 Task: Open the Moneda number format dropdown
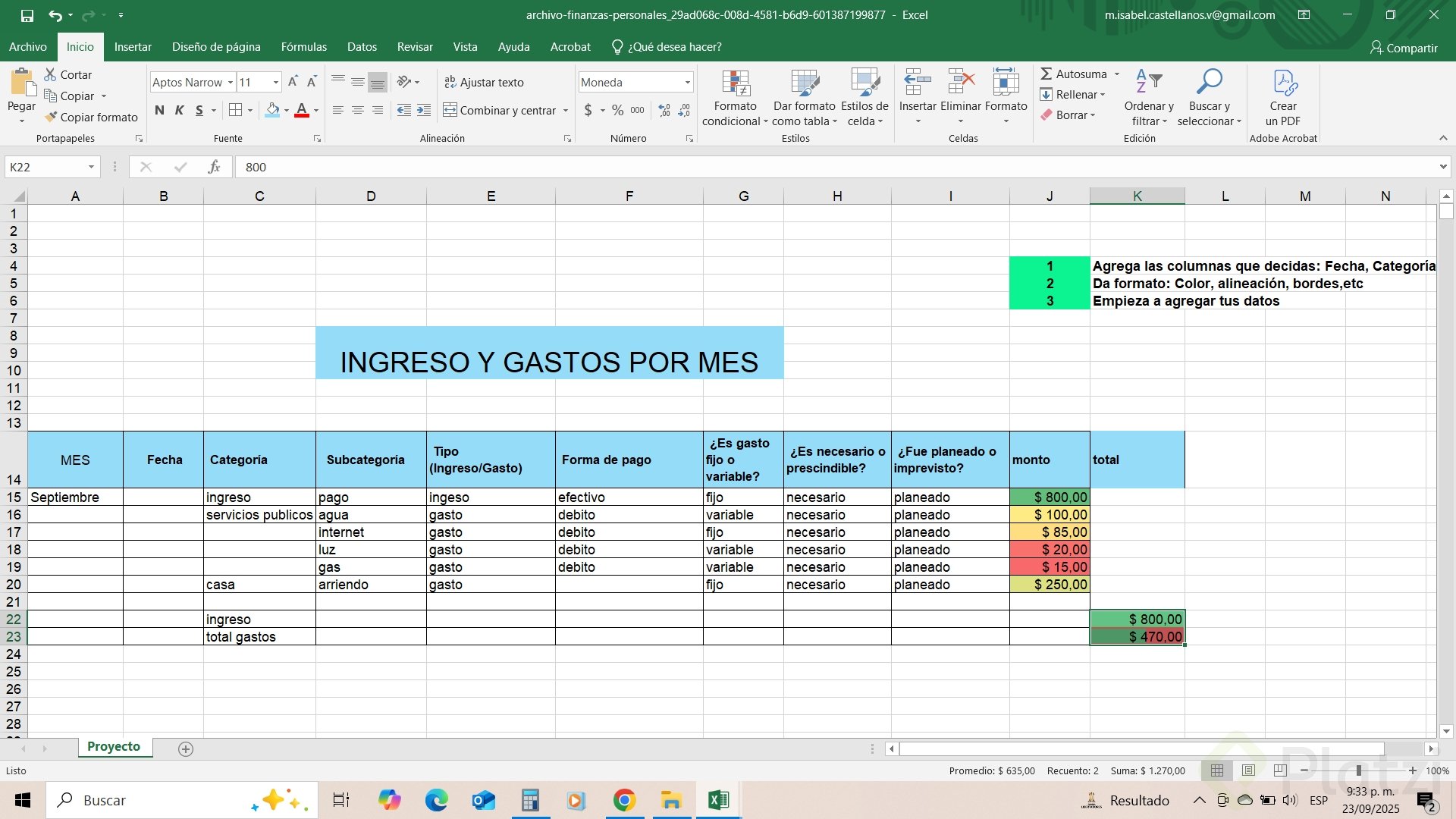tap(687, 82)
